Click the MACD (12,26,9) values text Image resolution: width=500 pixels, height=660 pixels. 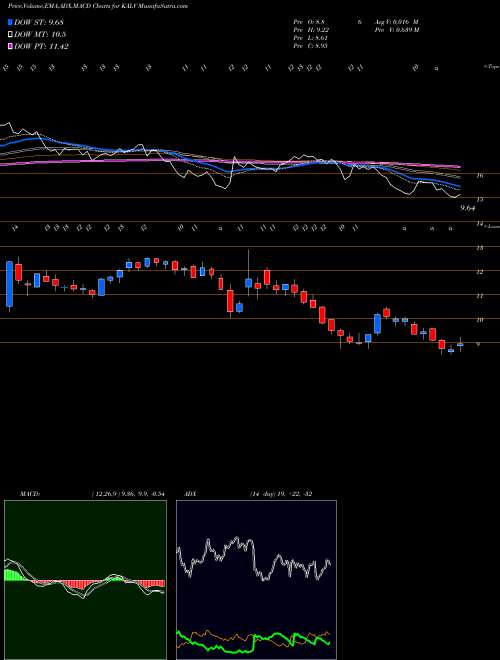pos(128,493)
